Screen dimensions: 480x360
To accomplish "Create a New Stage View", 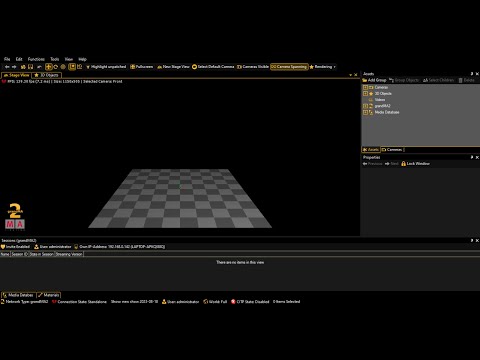I will click(173, 67).
